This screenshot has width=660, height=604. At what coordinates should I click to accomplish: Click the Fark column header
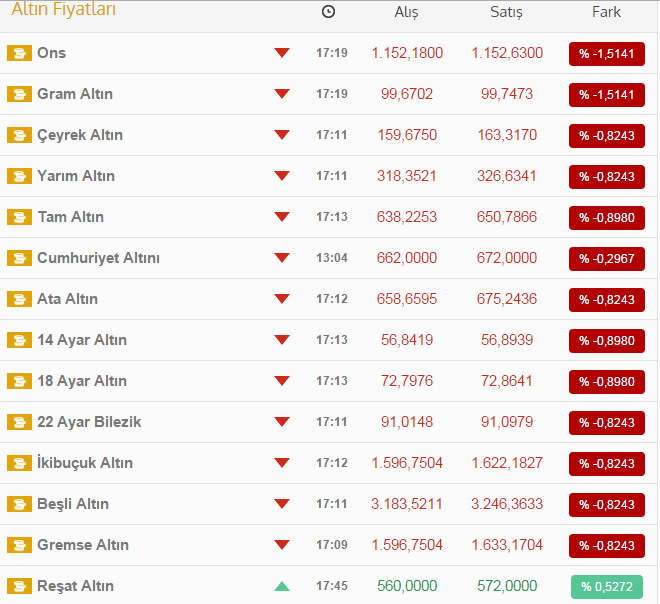(x=606, y=12)
